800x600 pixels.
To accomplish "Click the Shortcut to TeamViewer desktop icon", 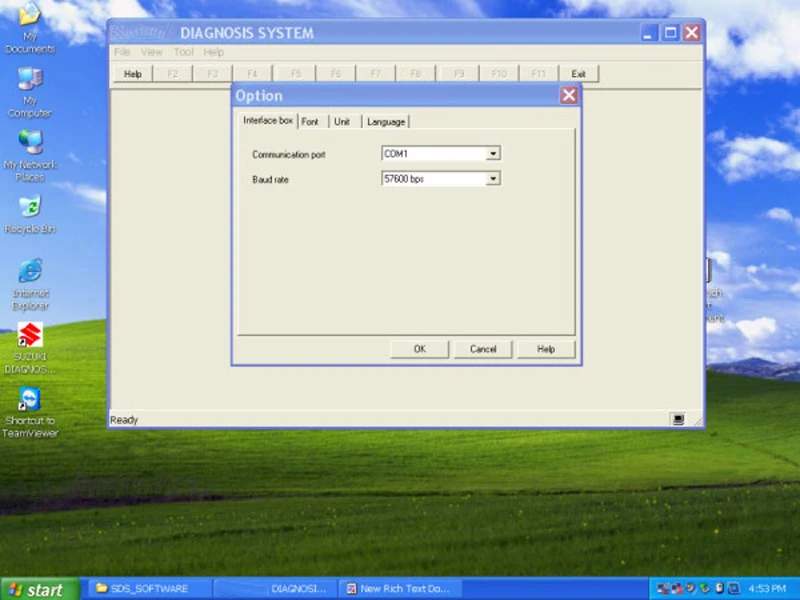I will 30,412.
